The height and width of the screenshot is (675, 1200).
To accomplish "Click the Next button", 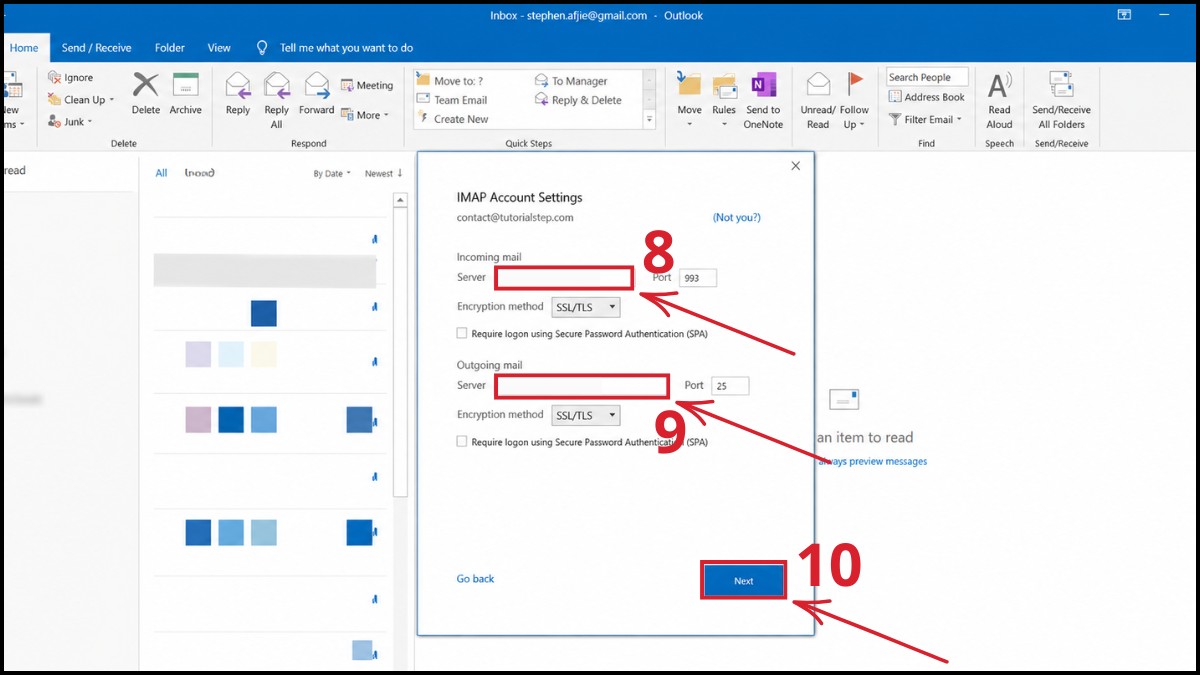I will 743,581.
